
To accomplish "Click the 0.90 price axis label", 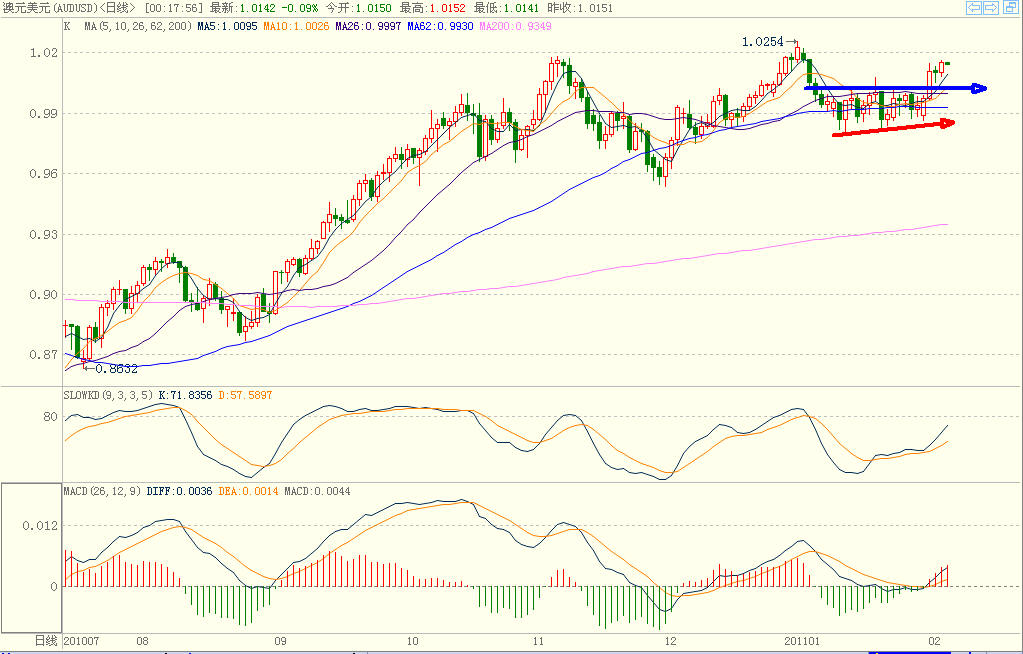I will tap(44, 295).
